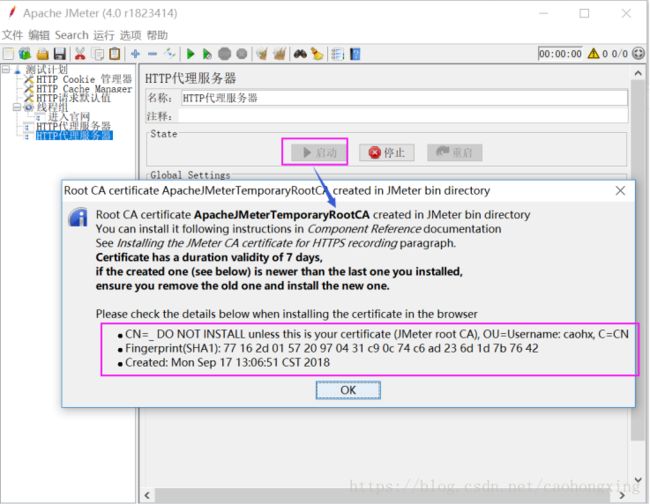Select 进入官网 under the thread group

click(69, 117)
